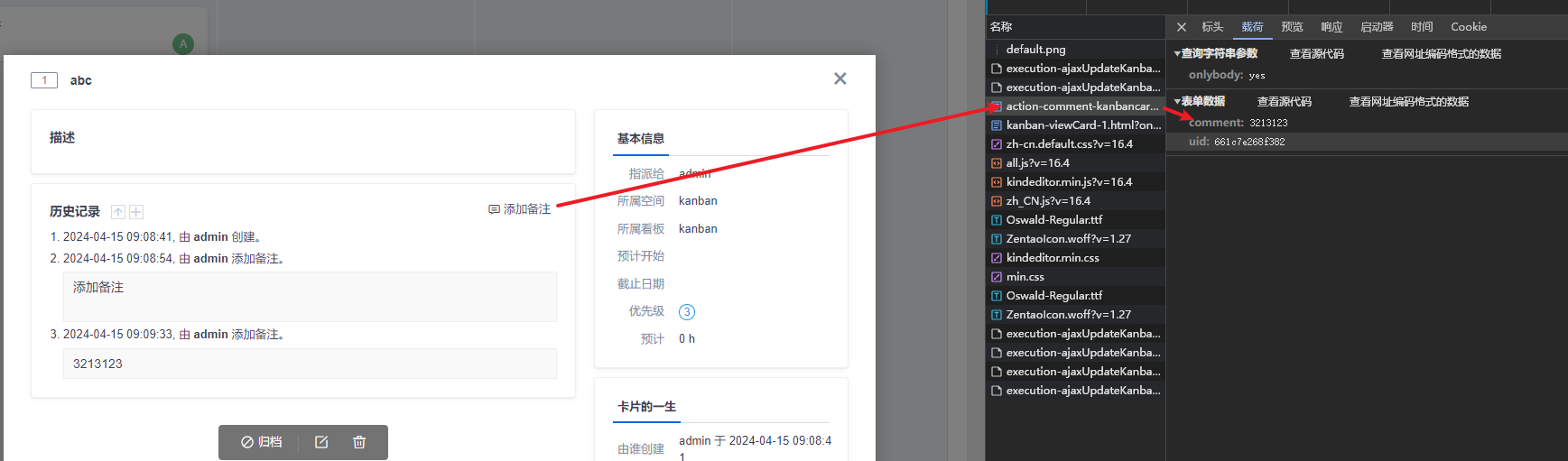Select zh-cn.default.css?v=16.4 request

tap(1075, 144)
